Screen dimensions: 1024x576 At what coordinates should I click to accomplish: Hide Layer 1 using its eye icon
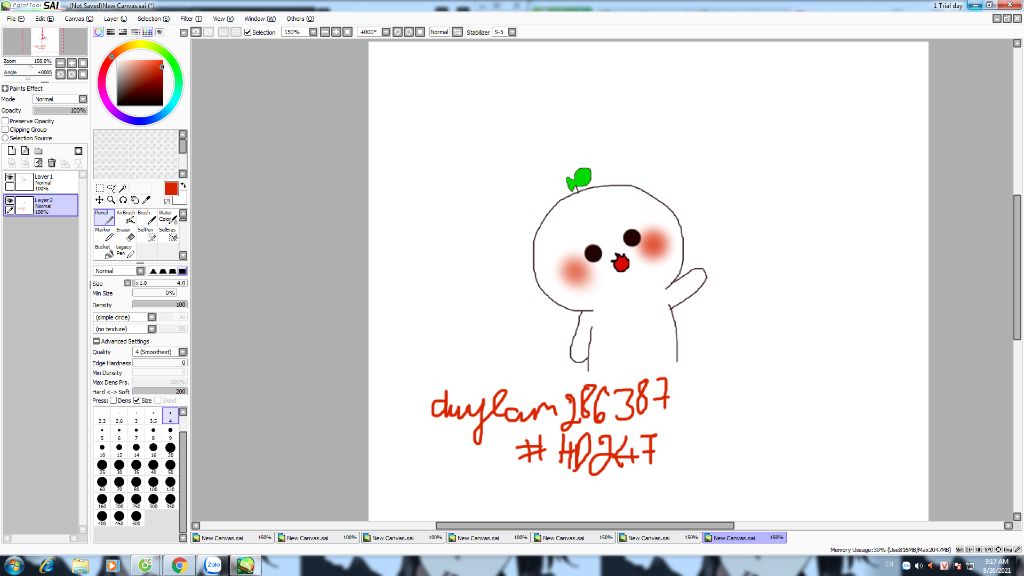(10, 176)
